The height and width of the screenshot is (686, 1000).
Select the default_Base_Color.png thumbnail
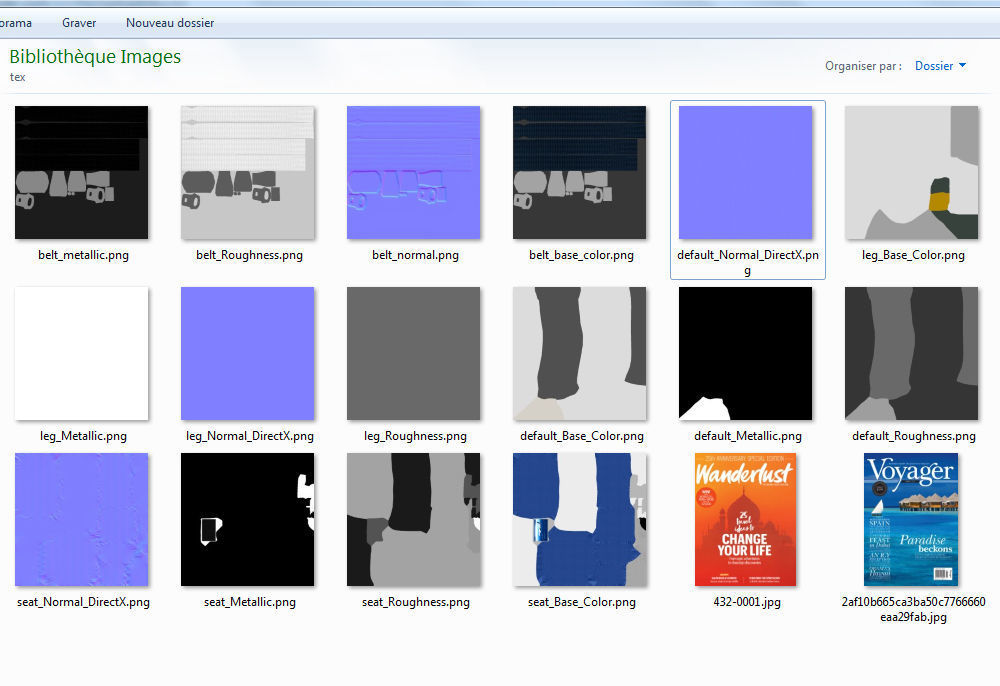[x=579, y=353]
